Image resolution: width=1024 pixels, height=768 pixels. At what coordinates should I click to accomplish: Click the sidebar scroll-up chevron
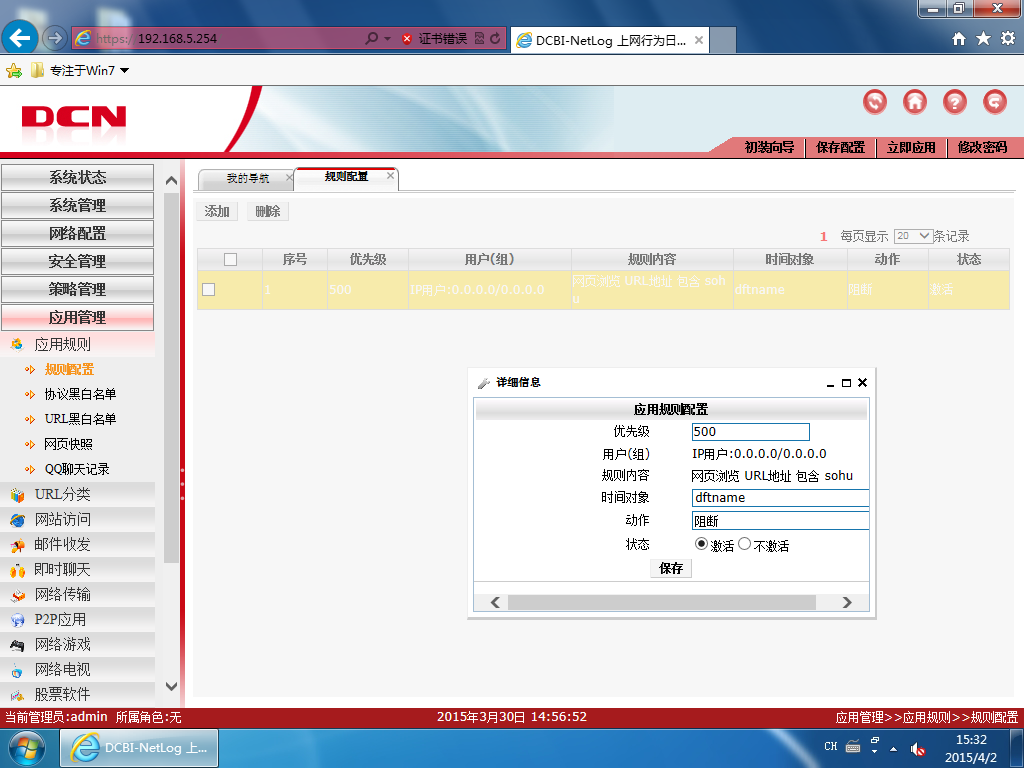[x=171, y=180]
